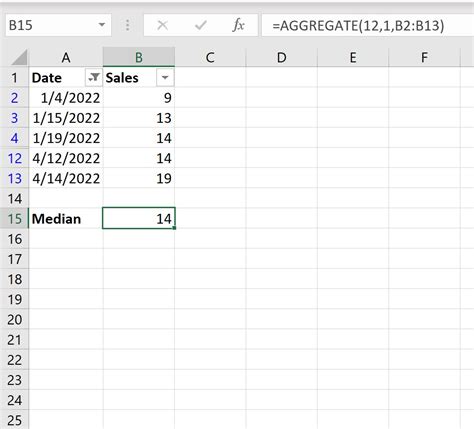Select column A header
The image size is (474, 429).
point(66,57)
